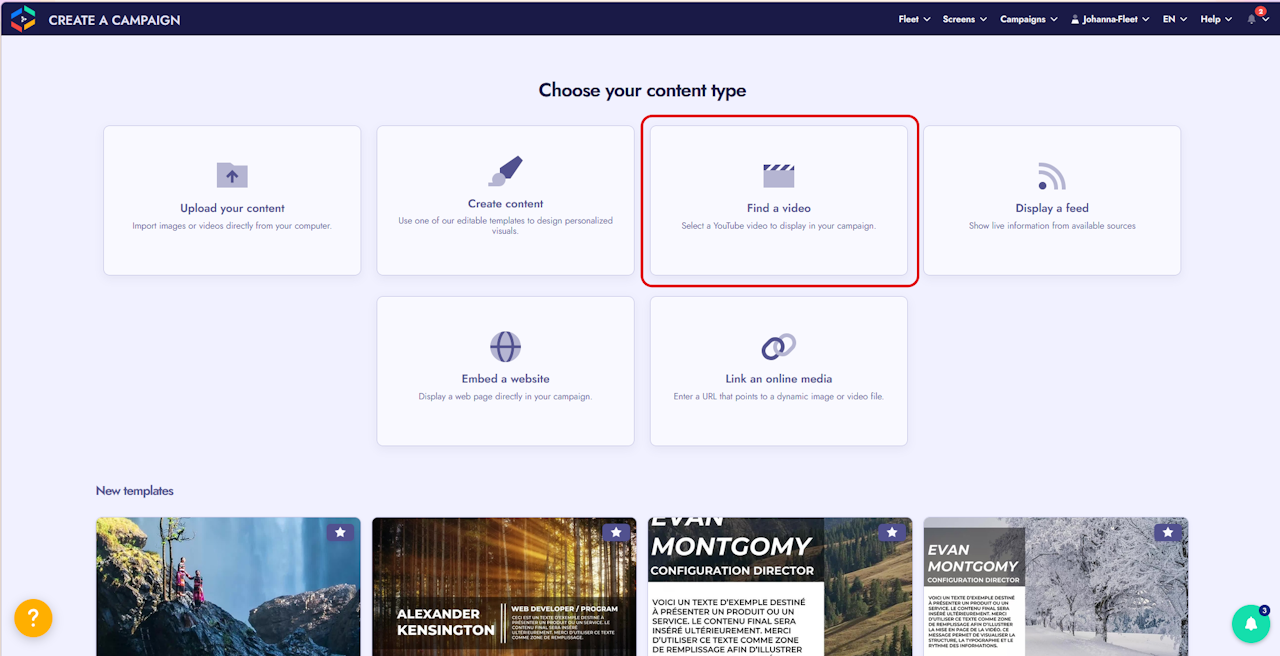The image size is (1280, 656).
Task: Click the Upload your content folder icon
Action: tap(232, 175)
